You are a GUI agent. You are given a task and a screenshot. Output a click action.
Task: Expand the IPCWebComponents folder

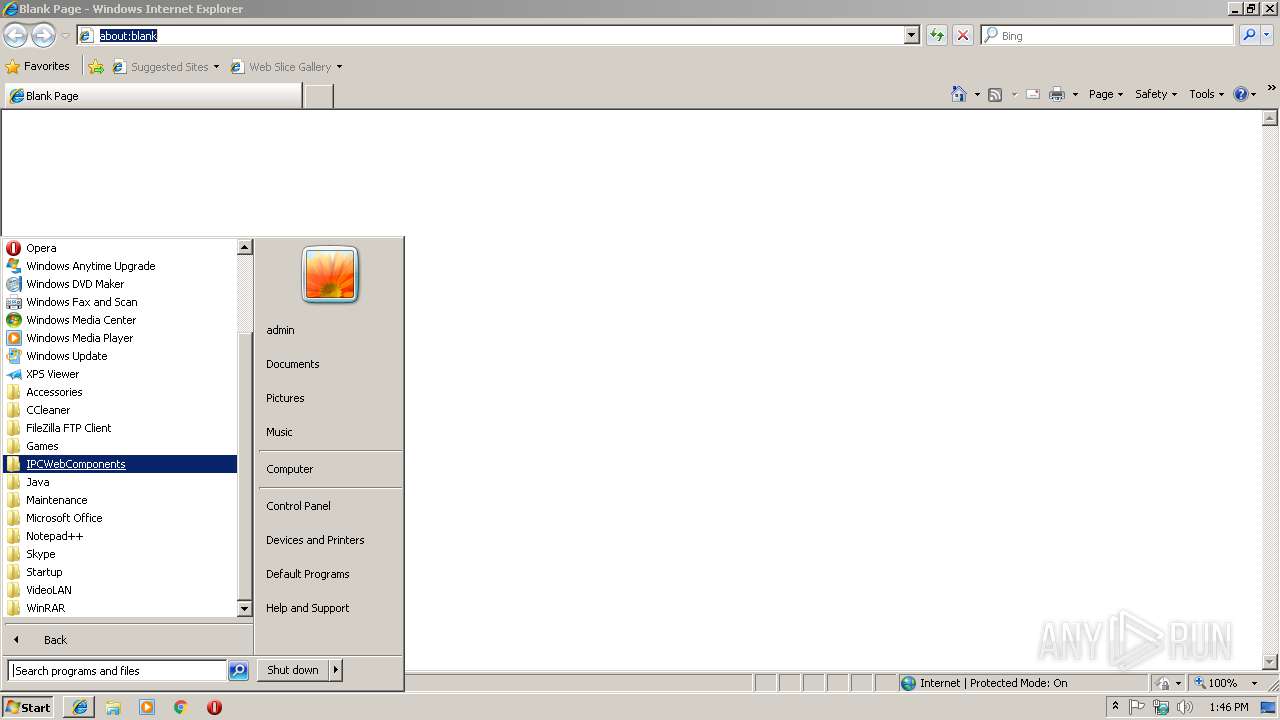(x=120, y=464)
